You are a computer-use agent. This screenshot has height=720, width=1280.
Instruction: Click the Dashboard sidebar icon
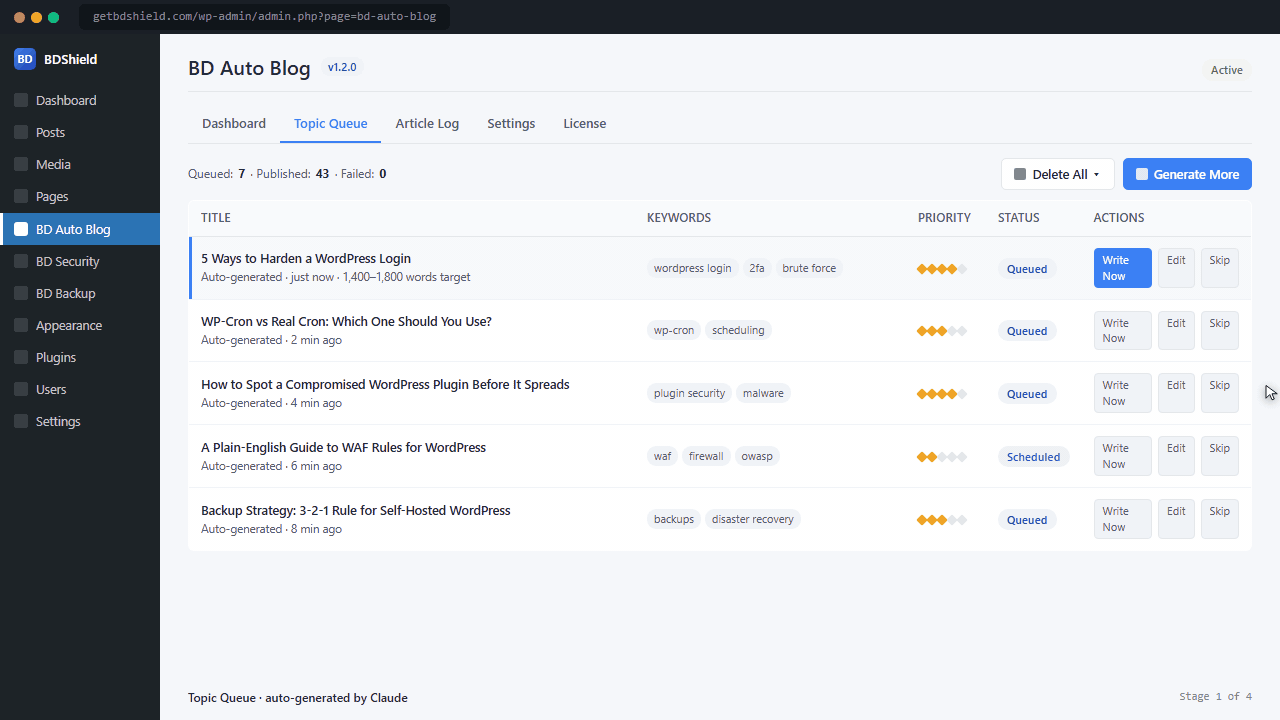pyautogui.click(x=21, y=101)
